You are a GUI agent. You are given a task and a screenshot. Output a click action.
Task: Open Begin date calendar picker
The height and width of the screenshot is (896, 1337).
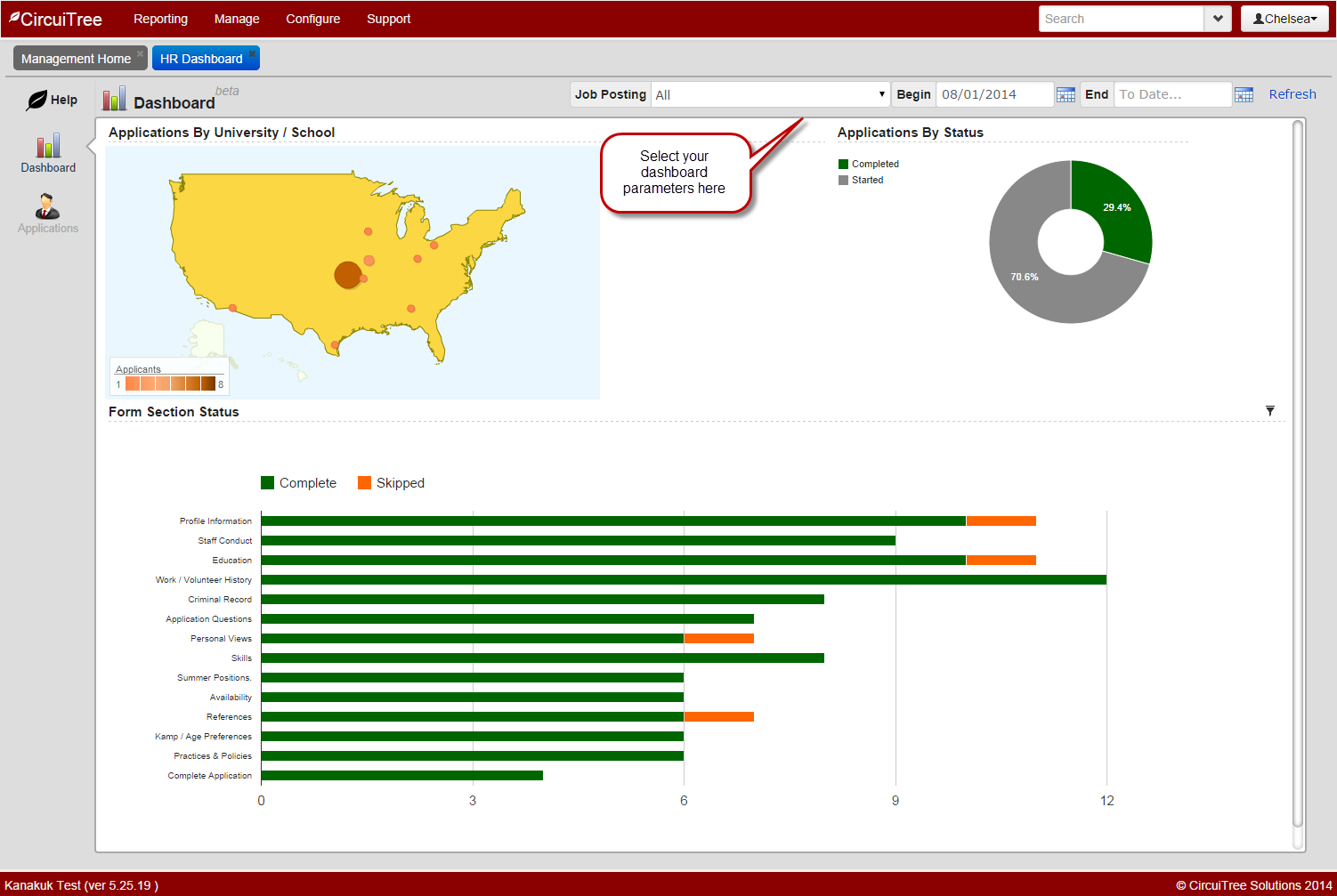tap(1066, 95)
